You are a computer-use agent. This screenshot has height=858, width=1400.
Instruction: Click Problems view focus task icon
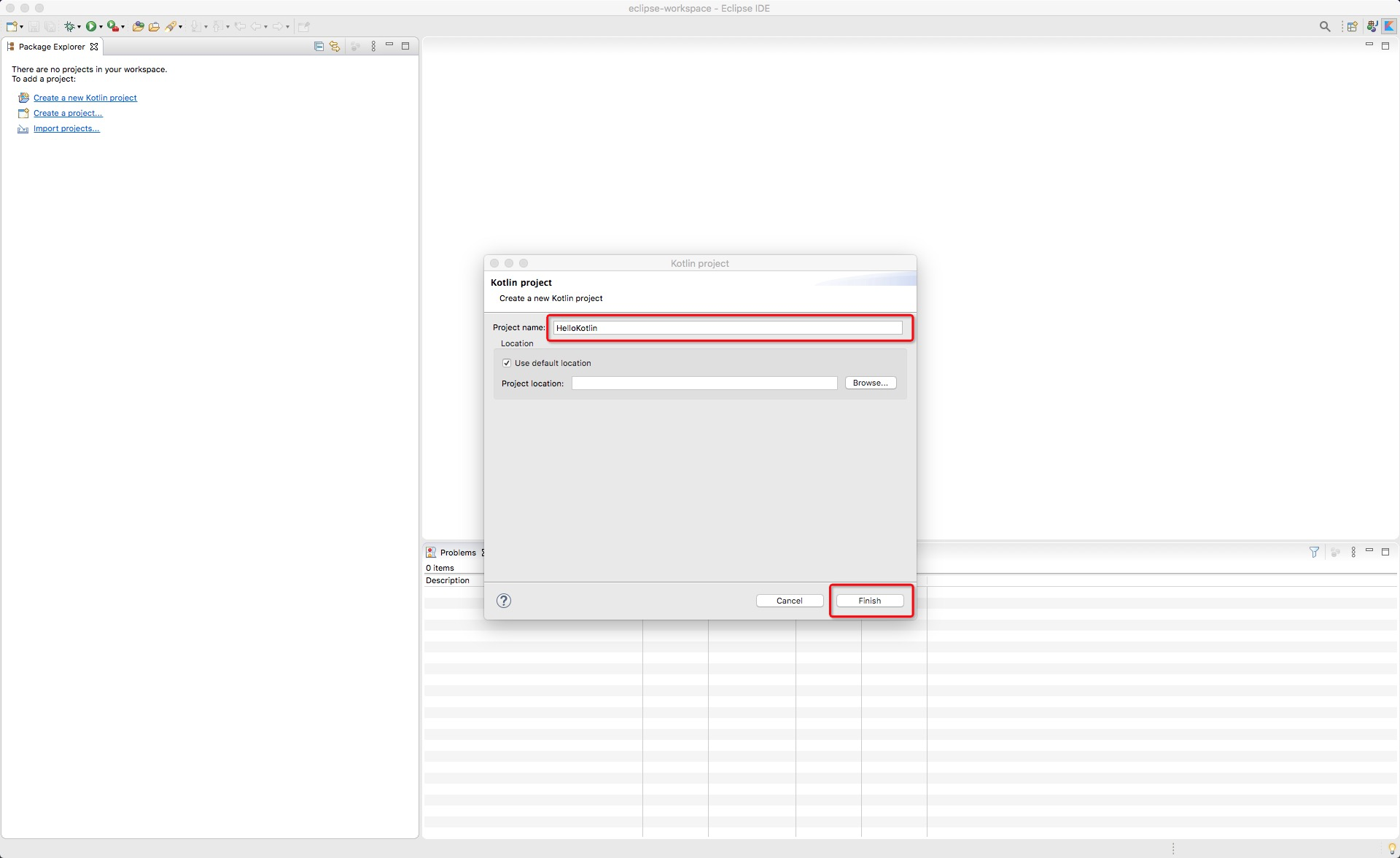1335,553
